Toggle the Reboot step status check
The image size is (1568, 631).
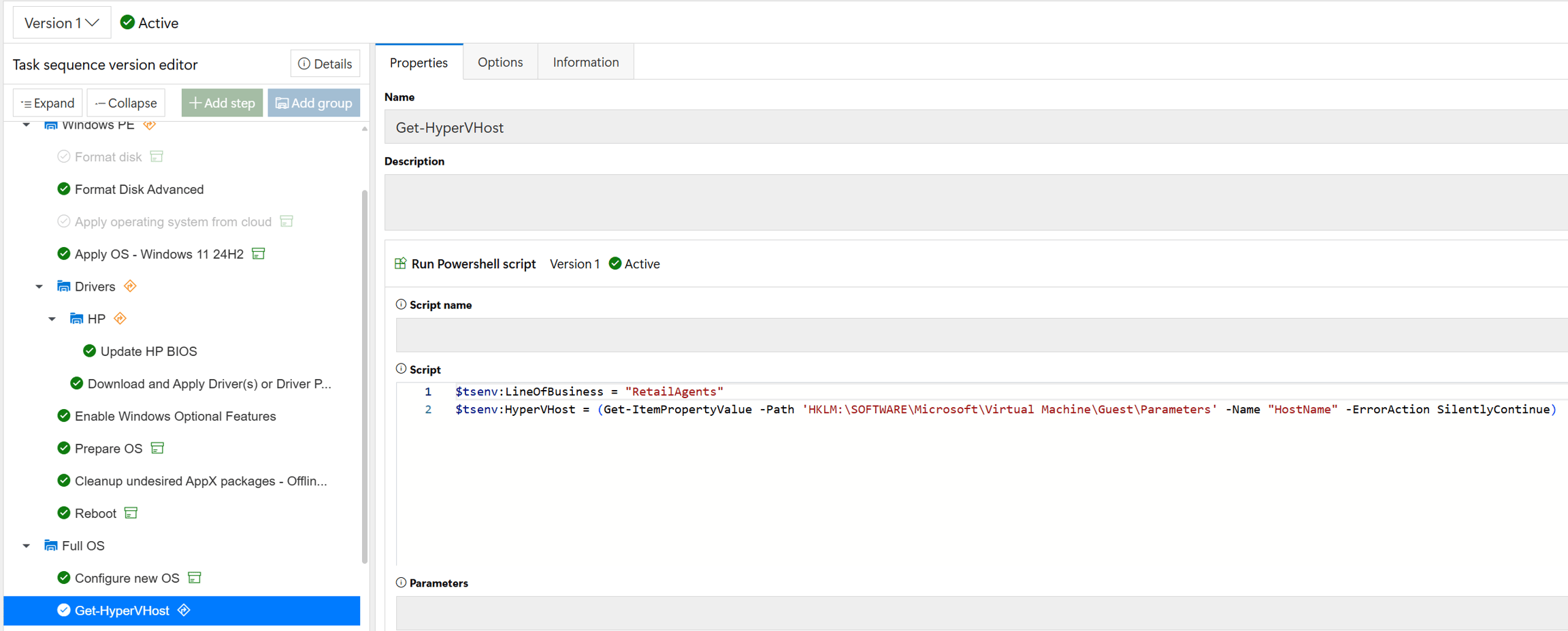point(64,513)
